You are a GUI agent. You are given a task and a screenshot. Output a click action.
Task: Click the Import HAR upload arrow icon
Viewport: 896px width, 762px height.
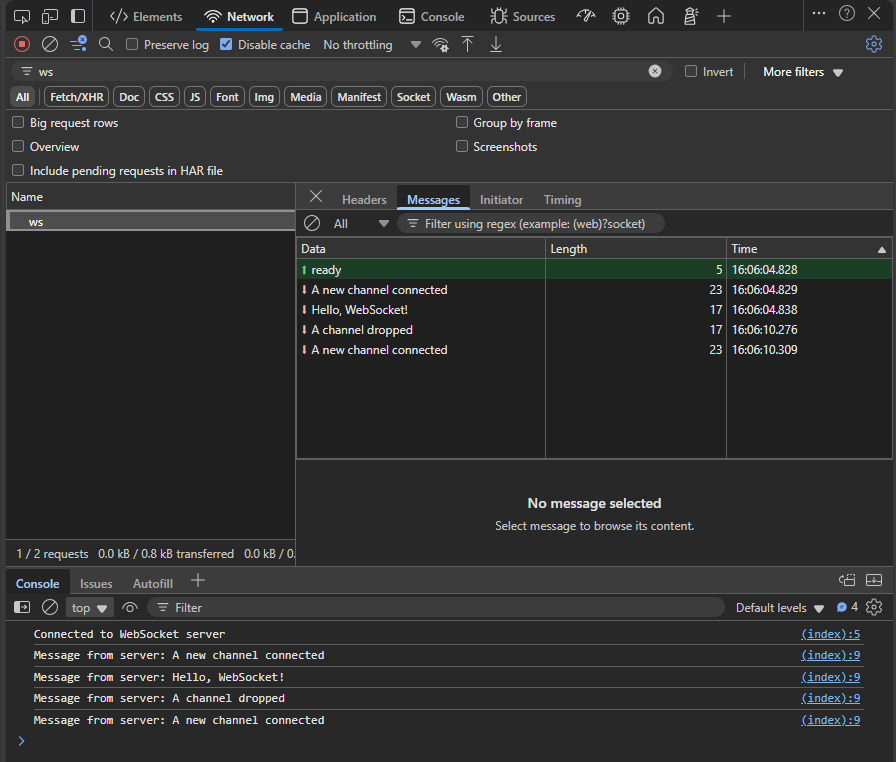pos(467,44)
